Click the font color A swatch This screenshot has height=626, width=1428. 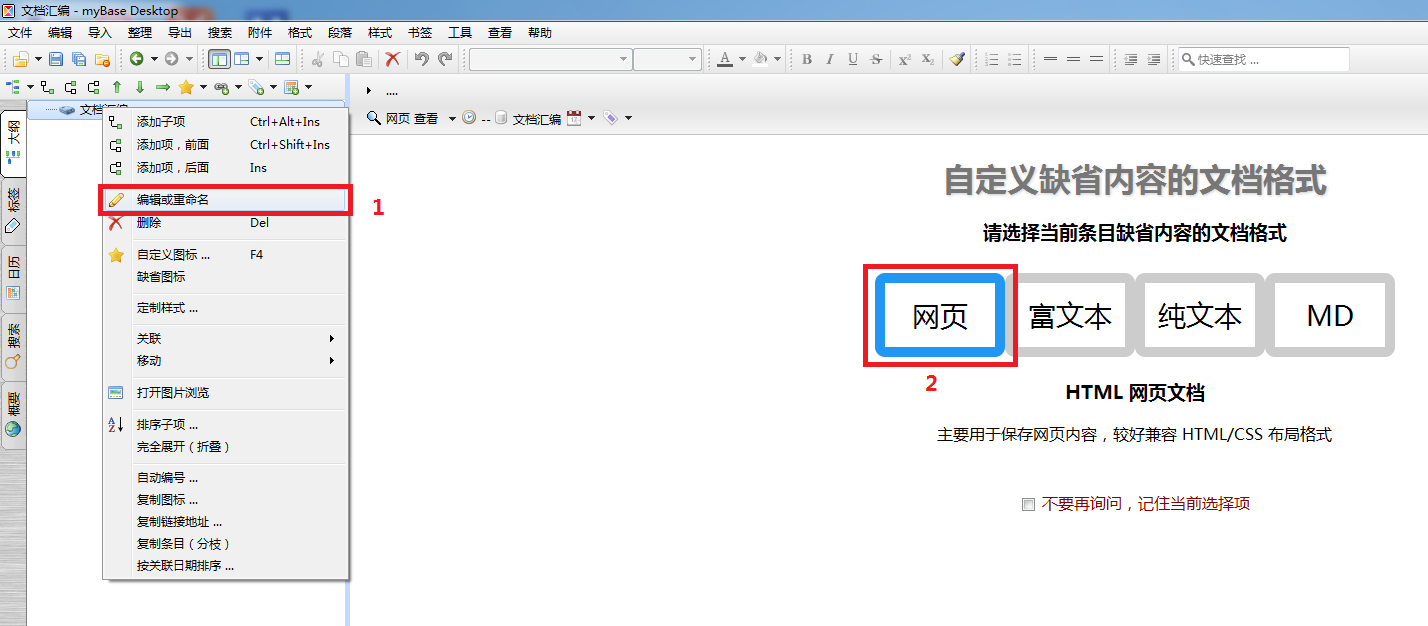coord(722,59)
